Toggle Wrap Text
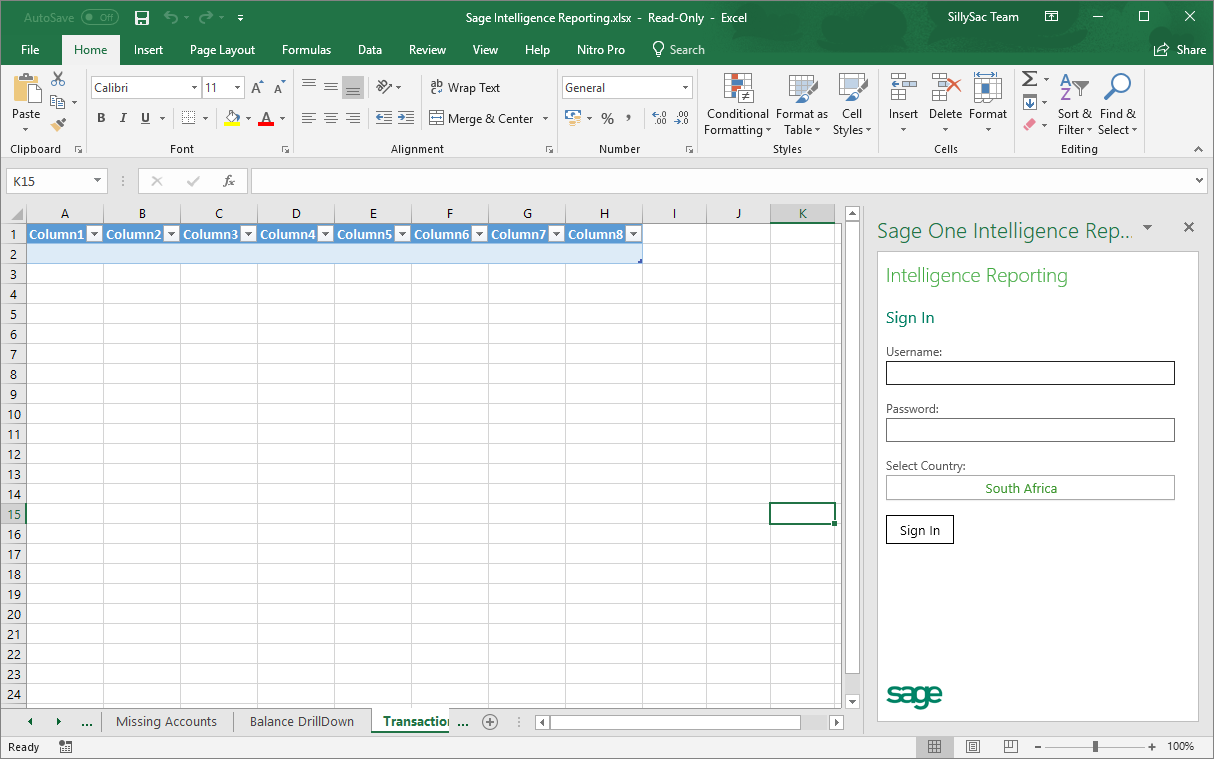Viewport: 1214px width, 759px height. point(465,88)
